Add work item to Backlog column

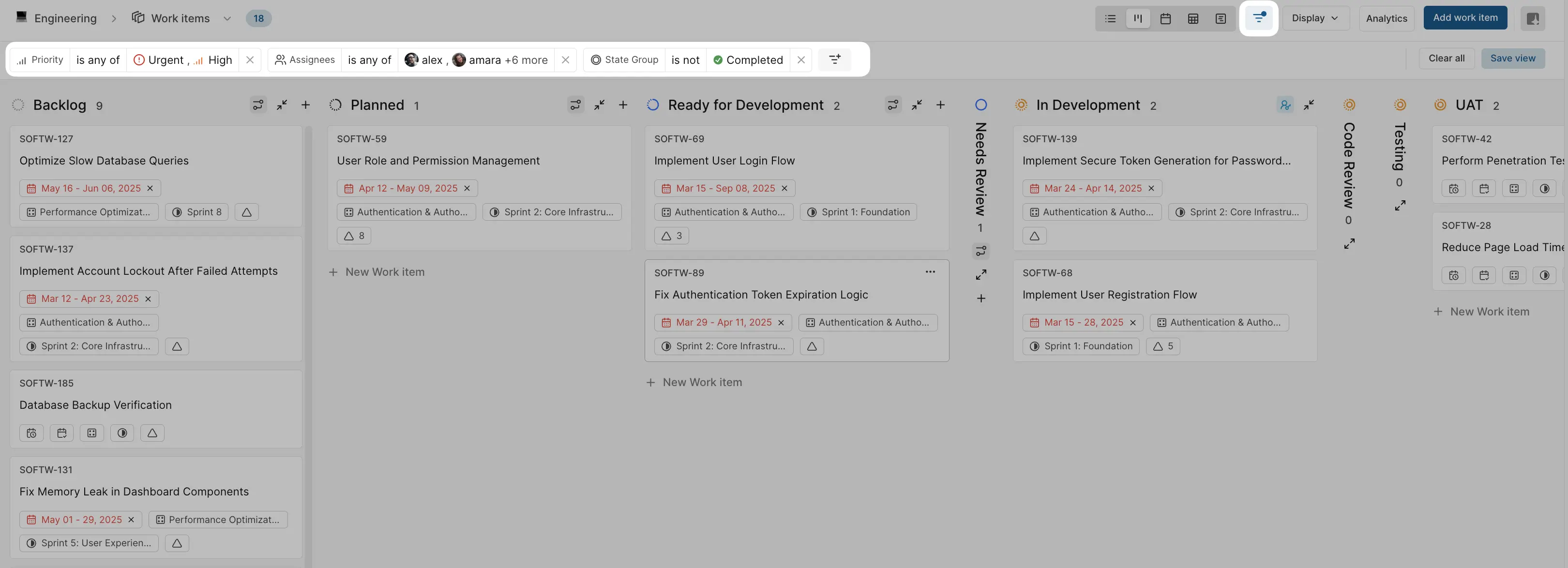[305, 105]
